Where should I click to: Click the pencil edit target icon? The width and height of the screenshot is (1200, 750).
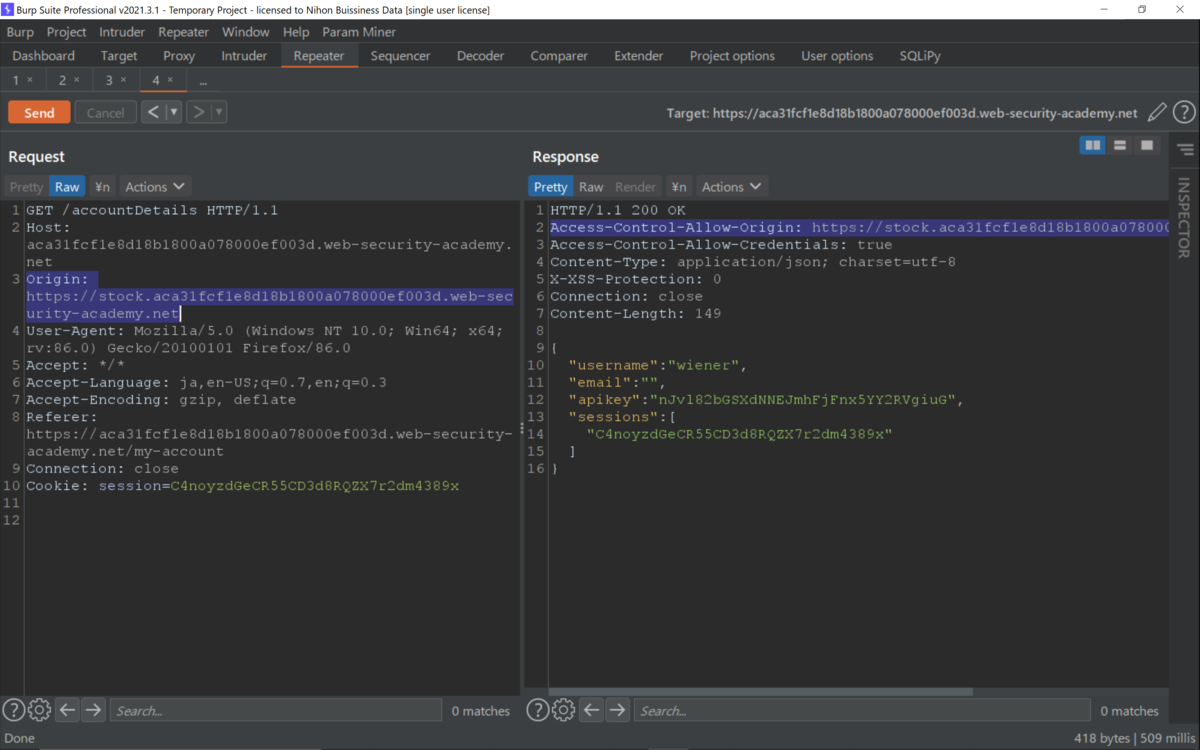coord(1157,113)
